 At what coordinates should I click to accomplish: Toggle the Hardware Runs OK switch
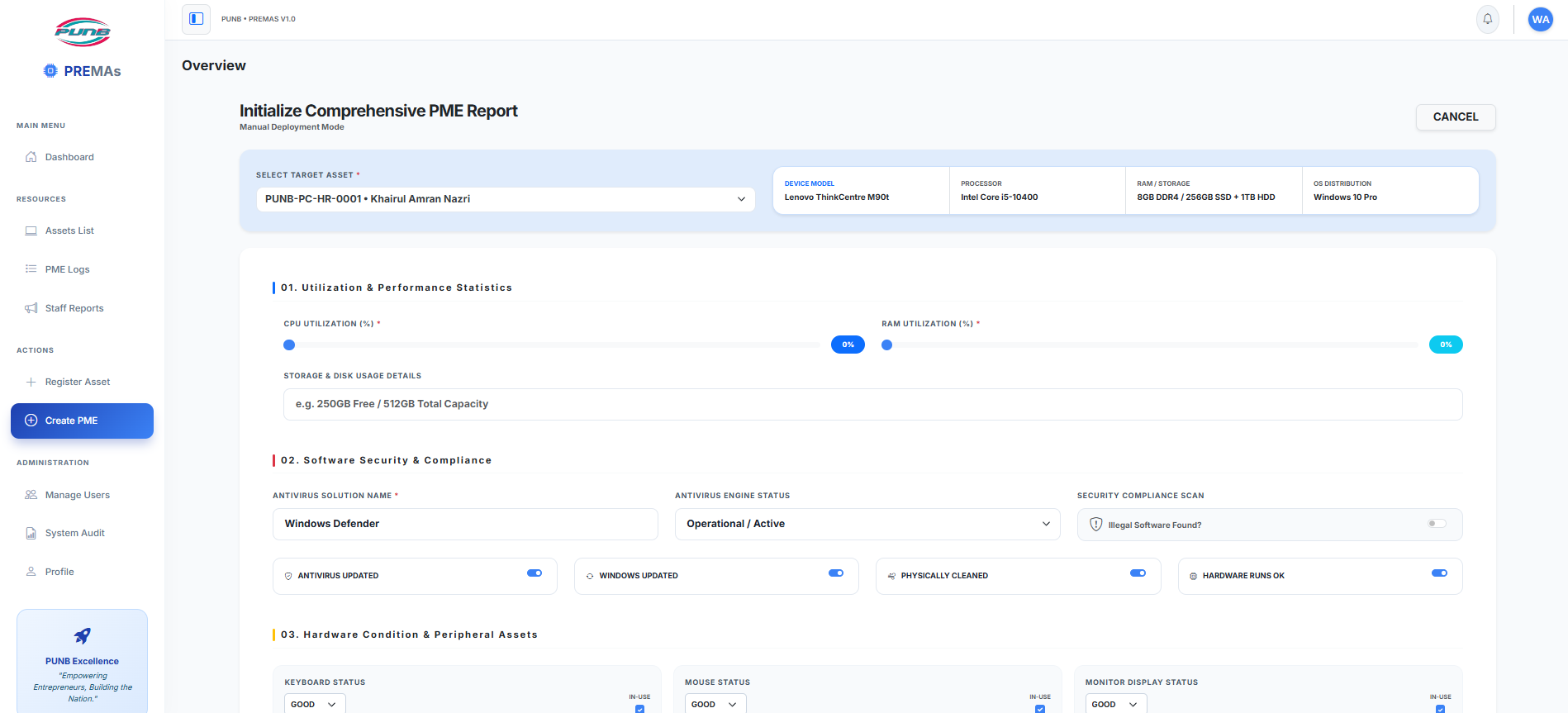pos(1439,573)
